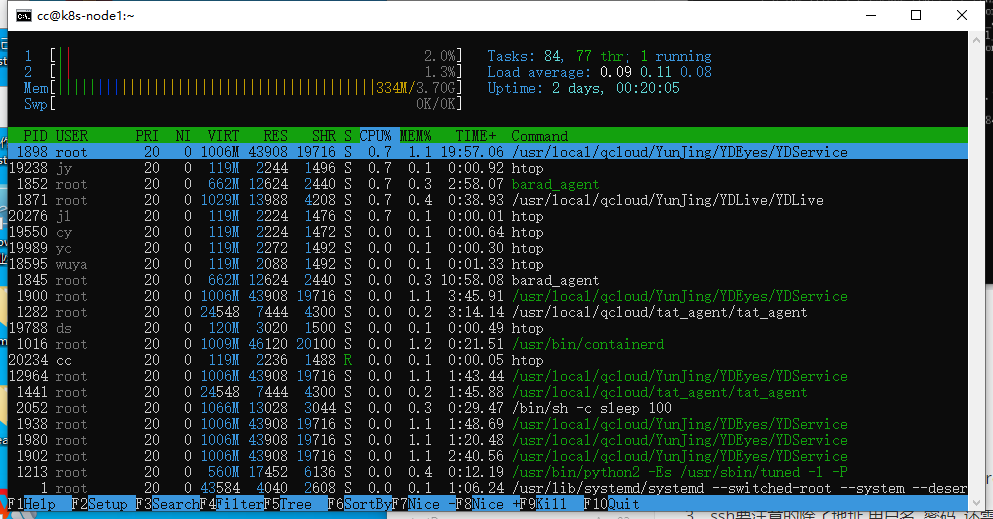Activate F4 Filter in htop
Viewport: 993px width, 519px height.
pyautogui.click(x=231, y=504)
